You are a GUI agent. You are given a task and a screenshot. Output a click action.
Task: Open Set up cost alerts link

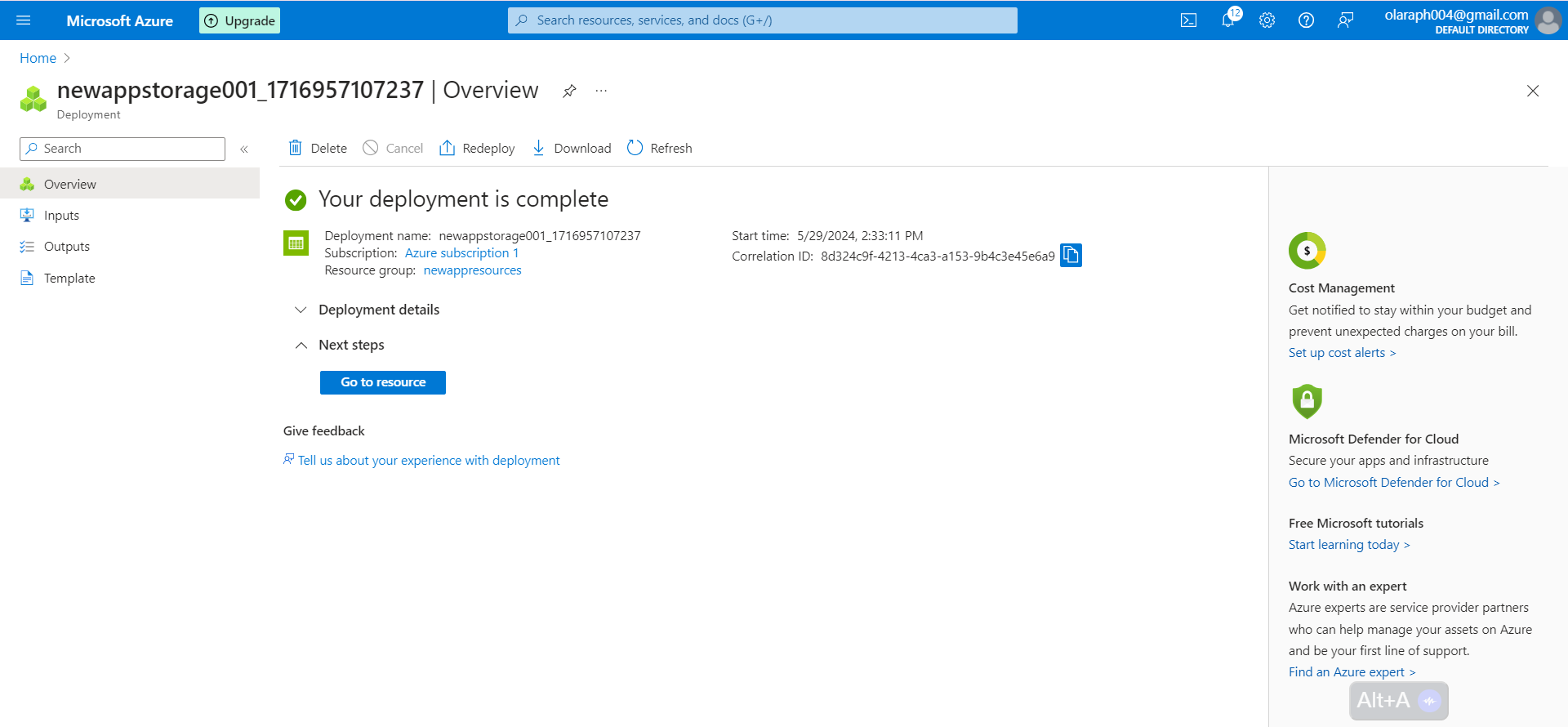click(x=1343, y=353)
